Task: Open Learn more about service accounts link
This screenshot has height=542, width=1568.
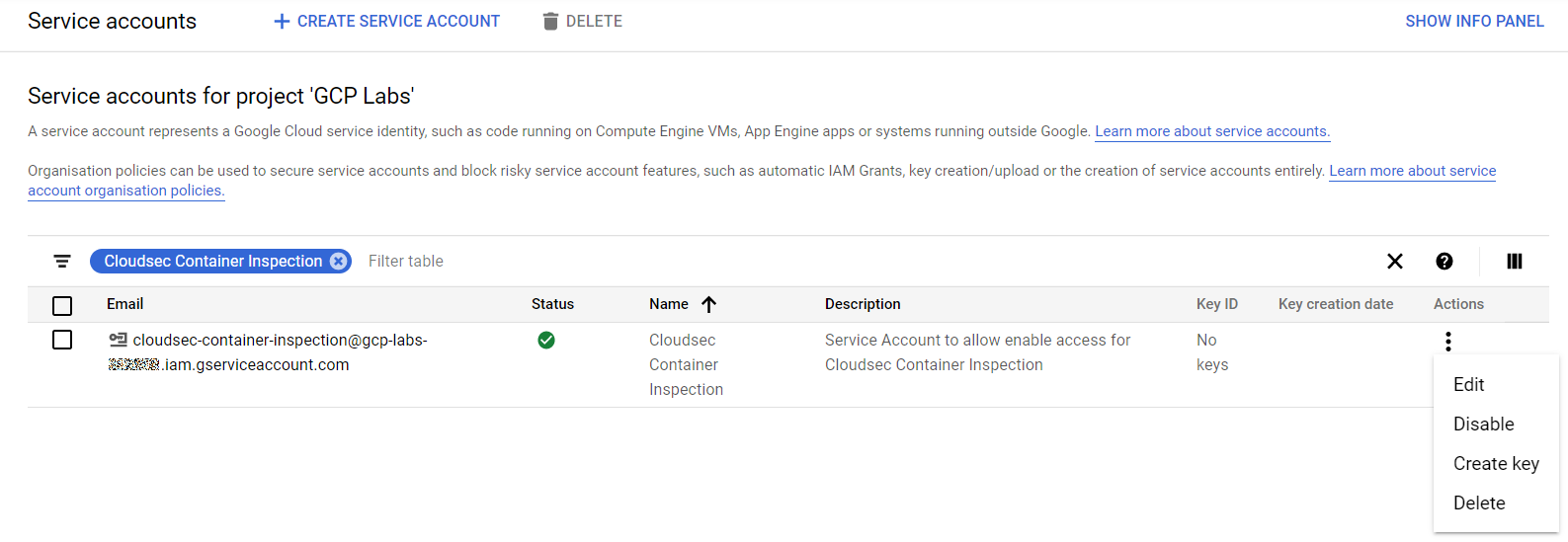Action: (x=1211, y=131)
